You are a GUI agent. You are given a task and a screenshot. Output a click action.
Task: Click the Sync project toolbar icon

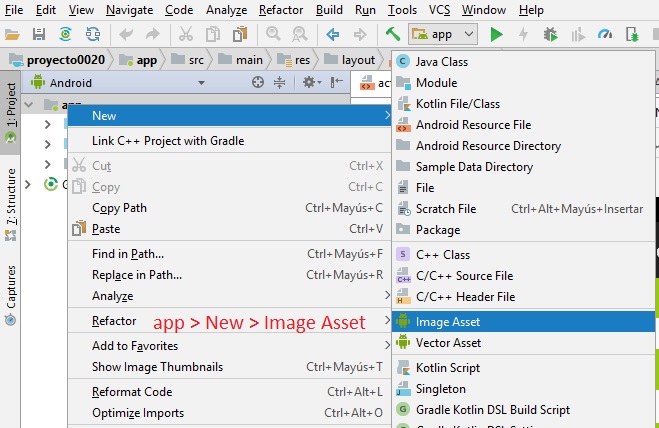click(x=65, y=34)
